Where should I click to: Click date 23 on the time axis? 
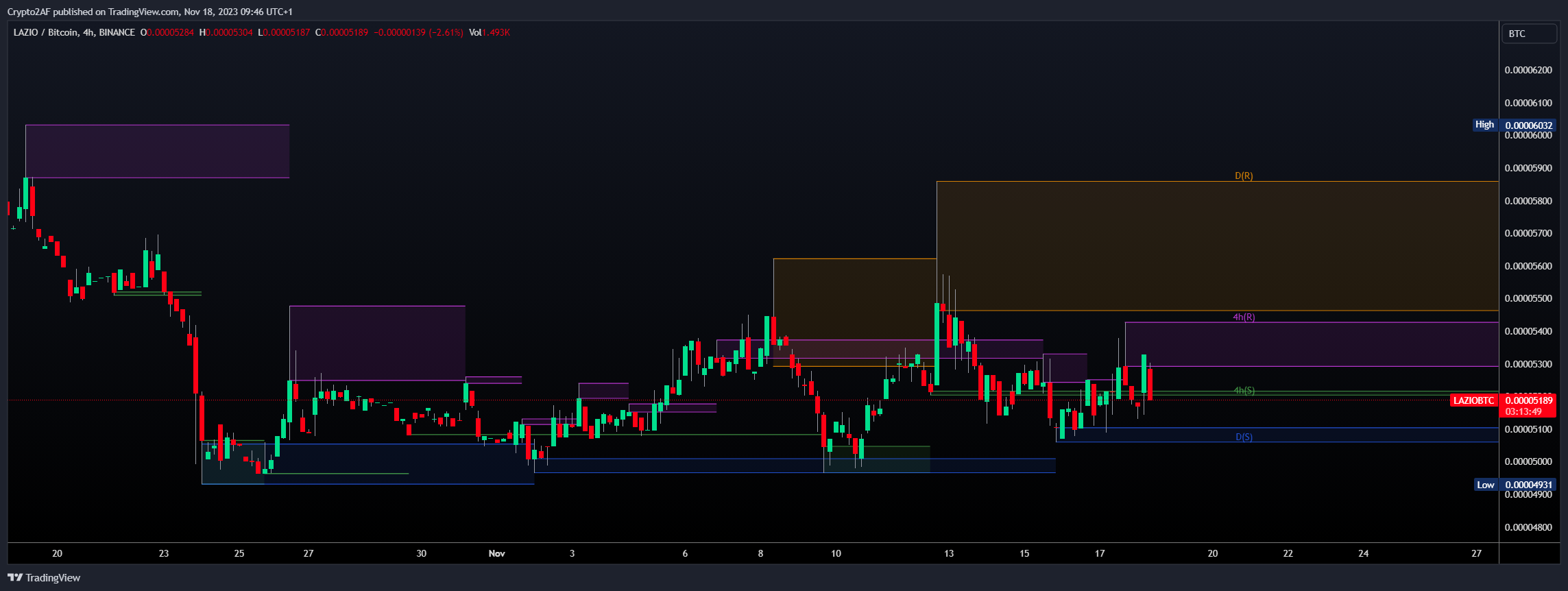click(164, 553)
